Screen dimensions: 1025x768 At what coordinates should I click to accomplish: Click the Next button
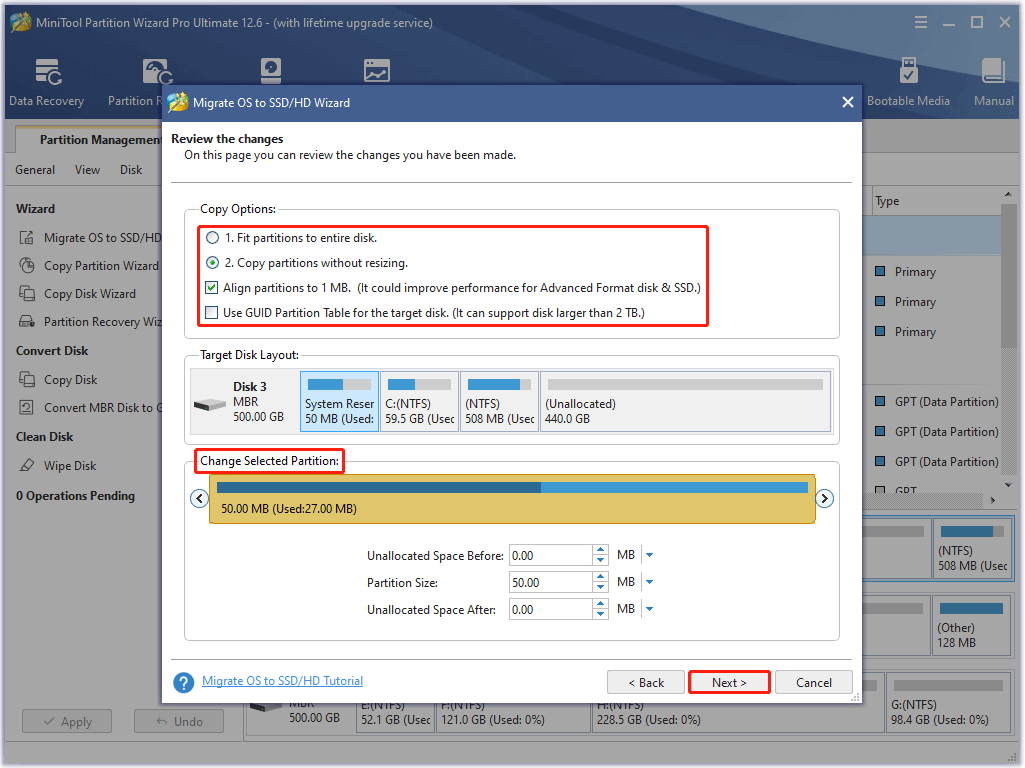(x=729, y=682)
